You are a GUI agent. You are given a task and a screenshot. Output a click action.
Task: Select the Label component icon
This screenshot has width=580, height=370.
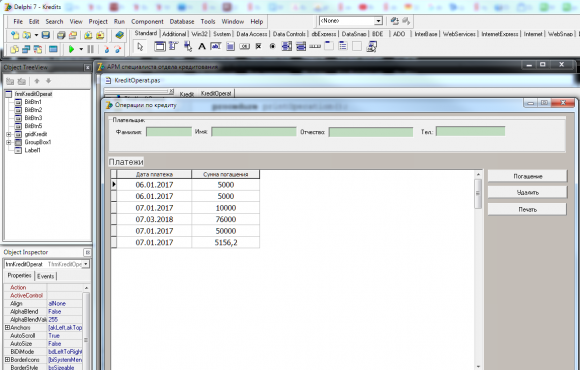coord(202,47)
